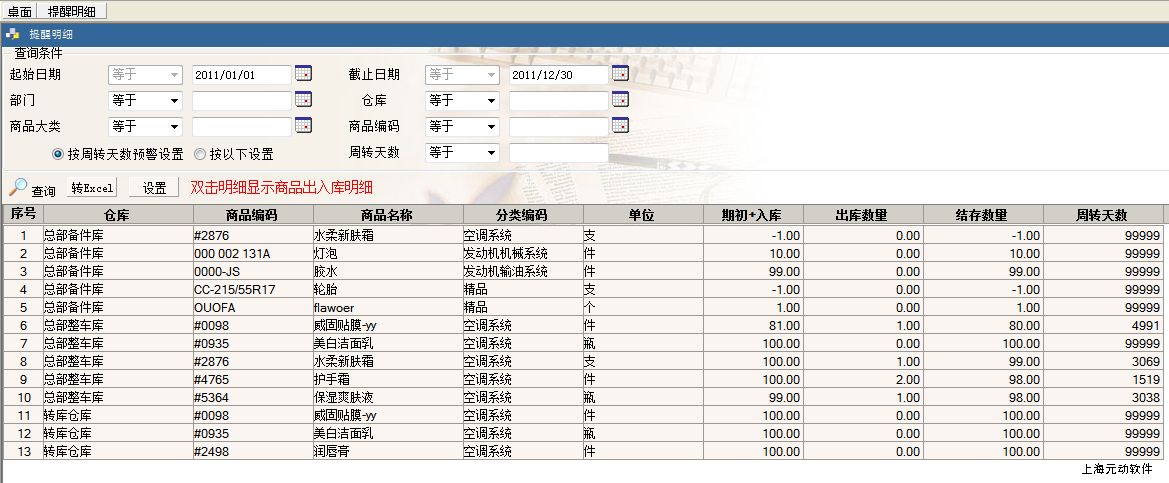Expand the 部门 operator dropdown

[x=174, y=101]
